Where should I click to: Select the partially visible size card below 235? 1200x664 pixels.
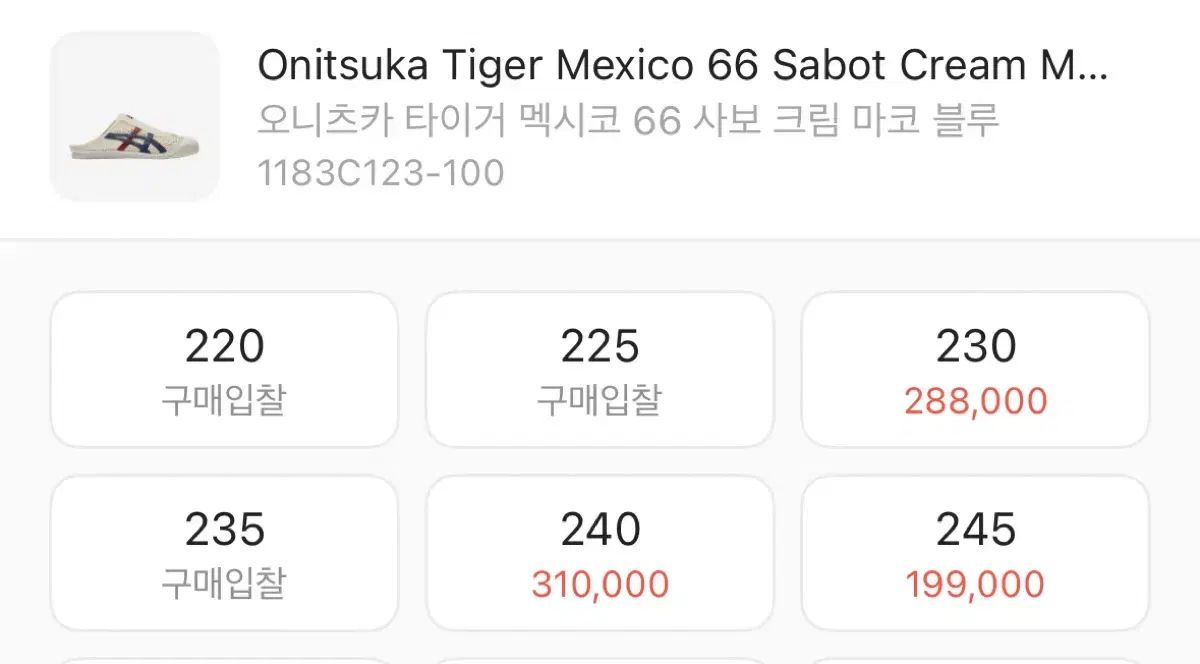tap(224, 661)
